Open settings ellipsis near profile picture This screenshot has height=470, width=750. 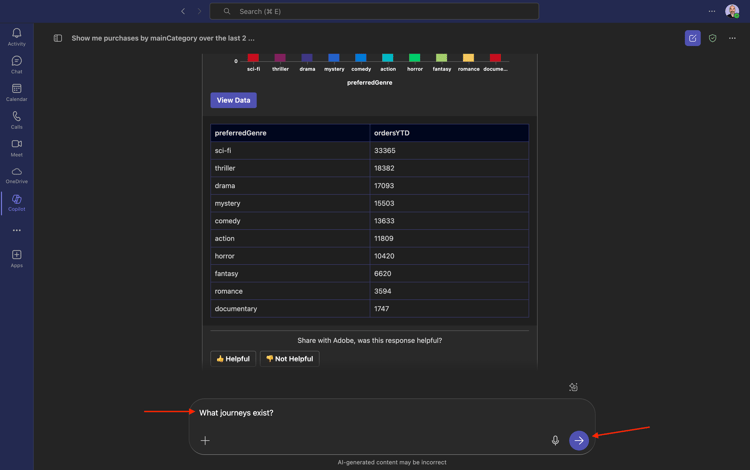712,11
